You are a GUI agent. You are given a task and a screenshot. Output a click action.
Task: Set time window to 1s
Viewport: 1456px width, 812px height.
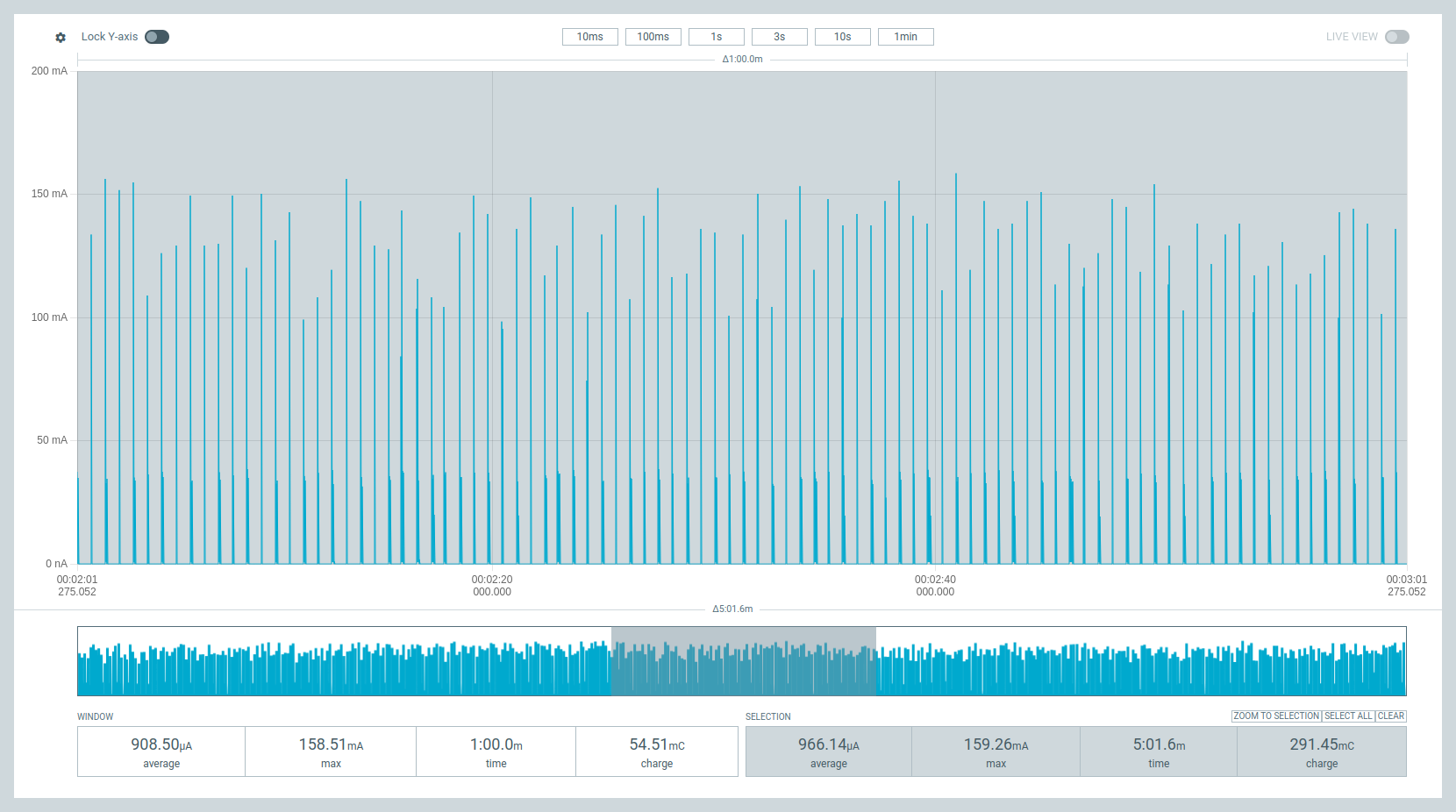pos(717,37)
